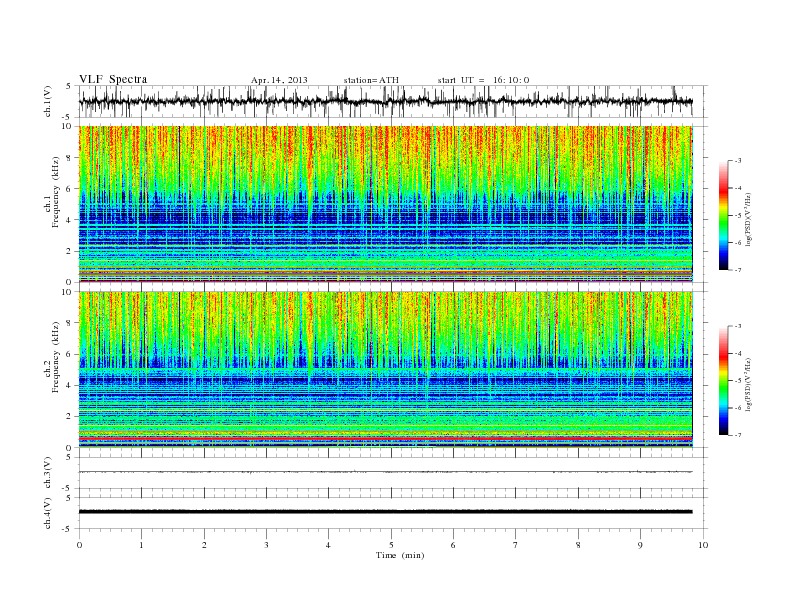The image size is (792, 612).
Task: Click the "-7" tick on the ch.2 color bar
Action: (x=737, y=435)
